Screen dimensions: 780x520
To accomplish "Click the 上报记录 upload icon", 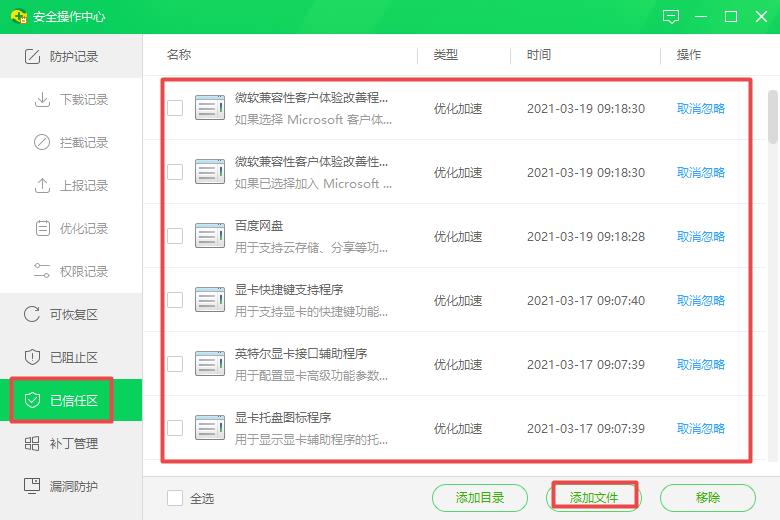I will [42, 186].
